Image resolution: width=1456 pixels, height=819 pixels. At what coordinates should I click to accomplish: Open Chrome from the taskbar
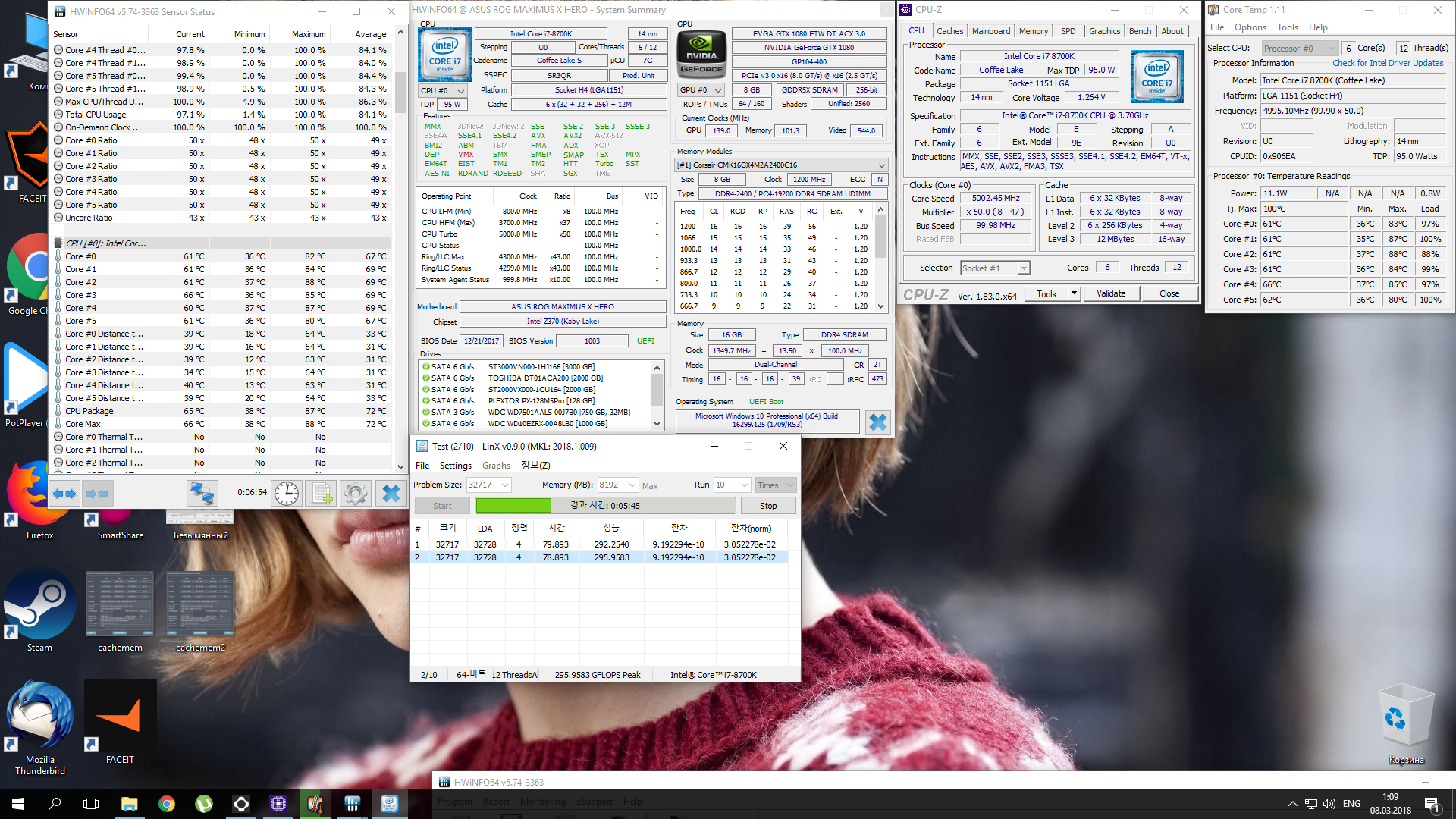pos(167,804)
